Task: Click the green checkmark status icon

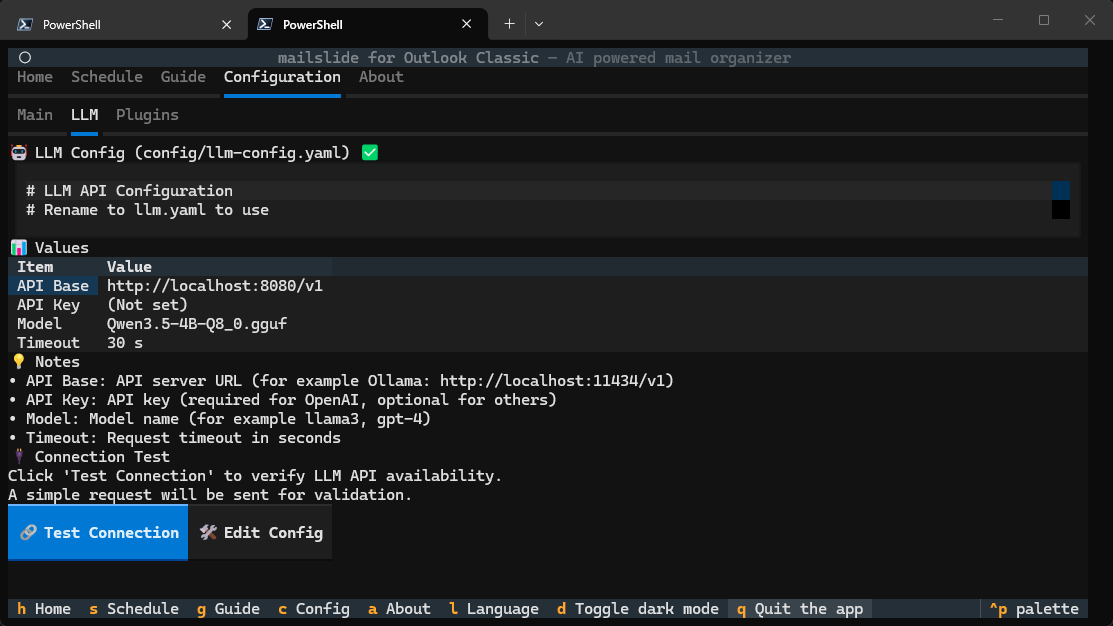Action: point(370,153)
